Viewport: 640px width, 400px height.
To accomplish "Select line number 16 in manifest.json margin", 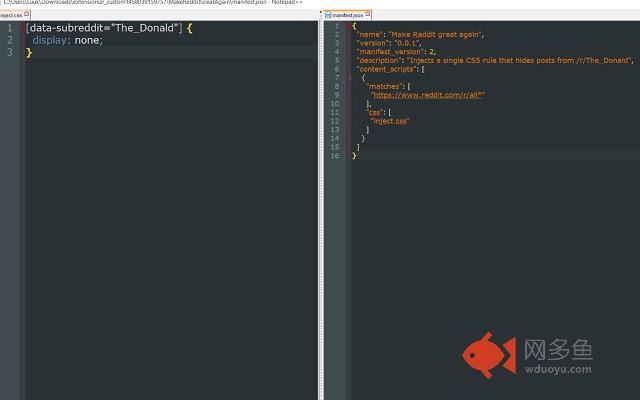I will (x=335, y=156).
